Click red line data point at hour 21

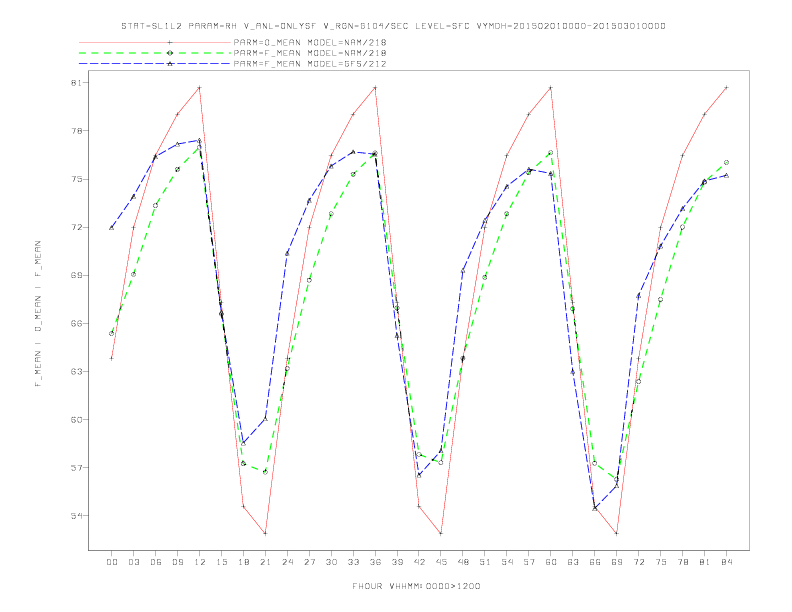[x=265, y=533]
